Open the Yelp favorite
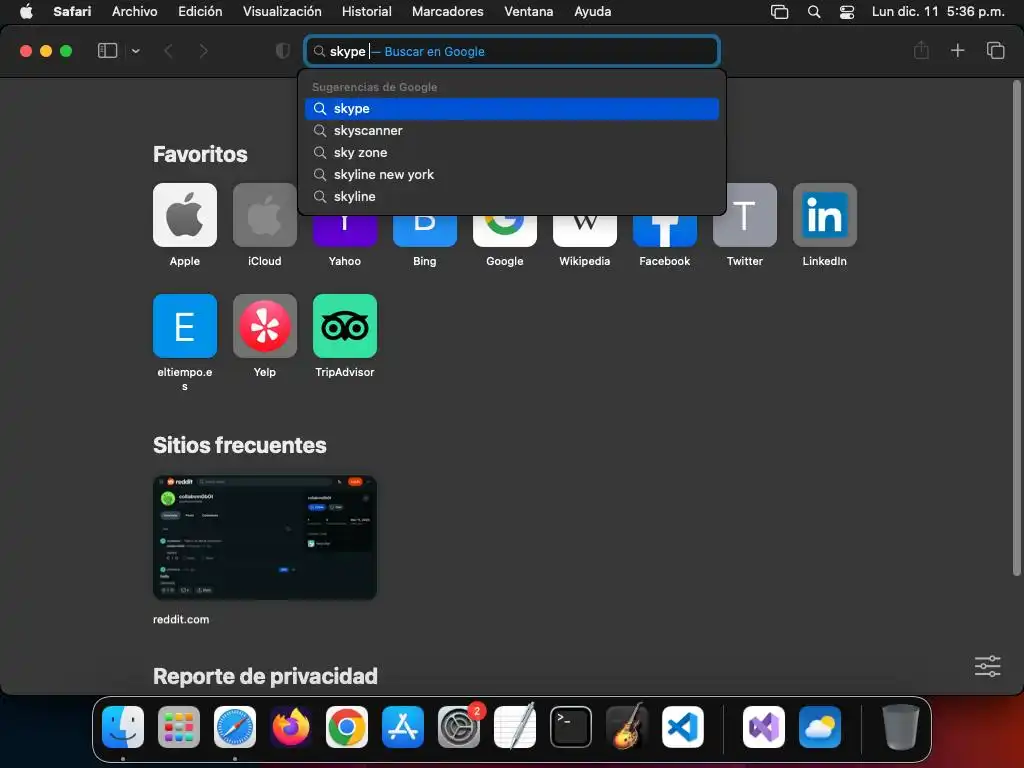Screen dimensions: 1024x768 [264, 326]
